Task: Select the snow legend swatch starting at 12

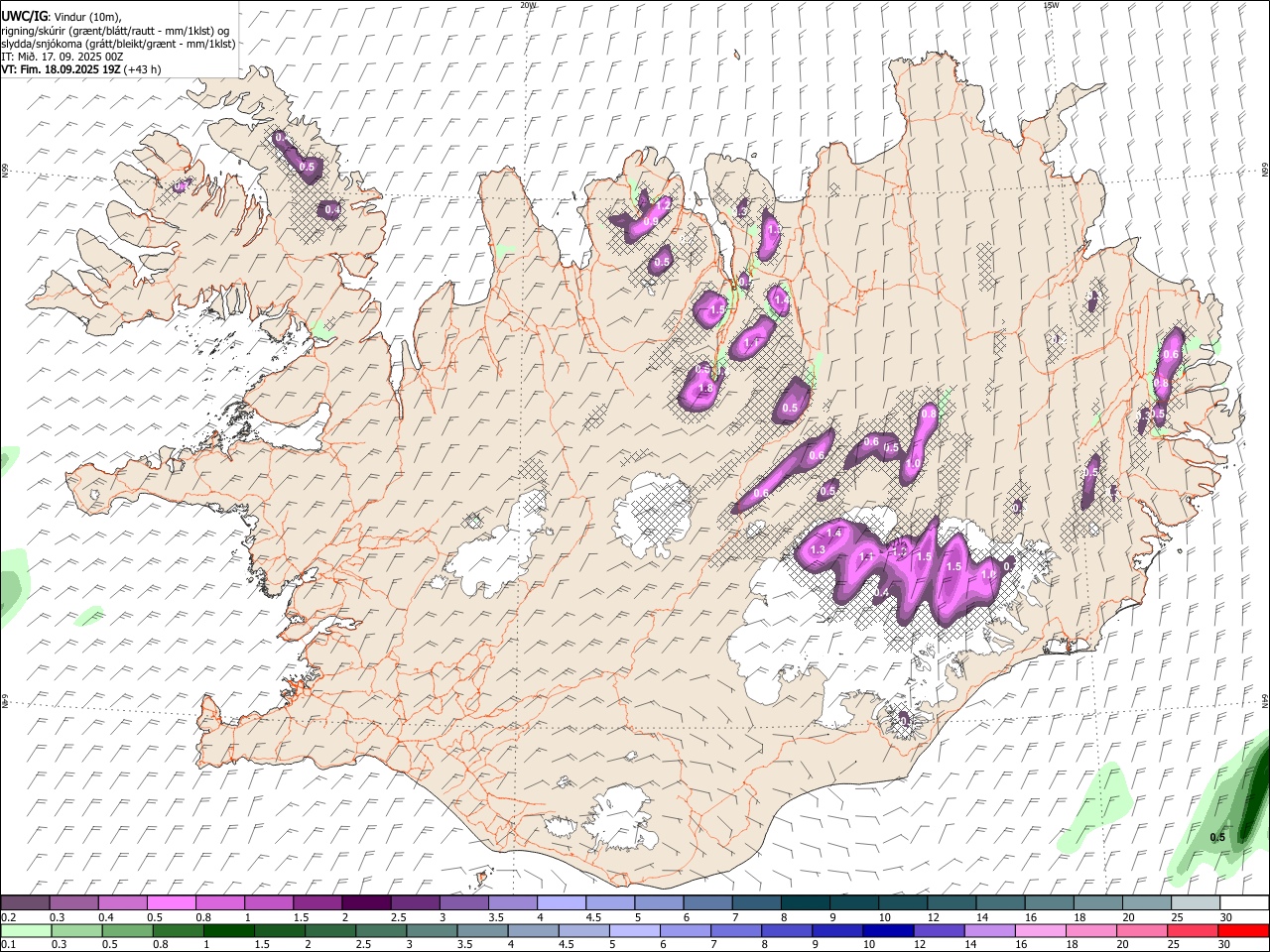Action: click(x=952, y=903)
